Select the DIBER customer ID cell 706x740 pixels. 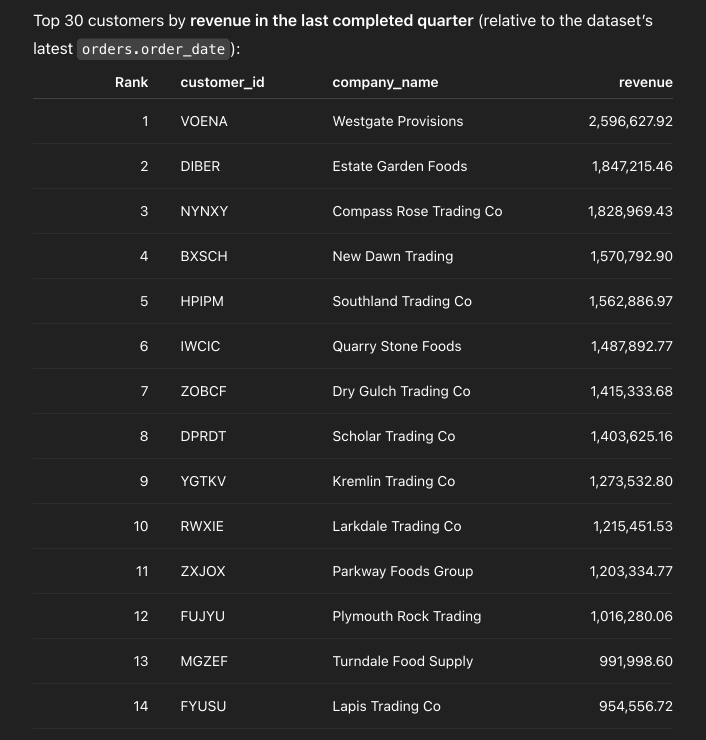(200, 166)
